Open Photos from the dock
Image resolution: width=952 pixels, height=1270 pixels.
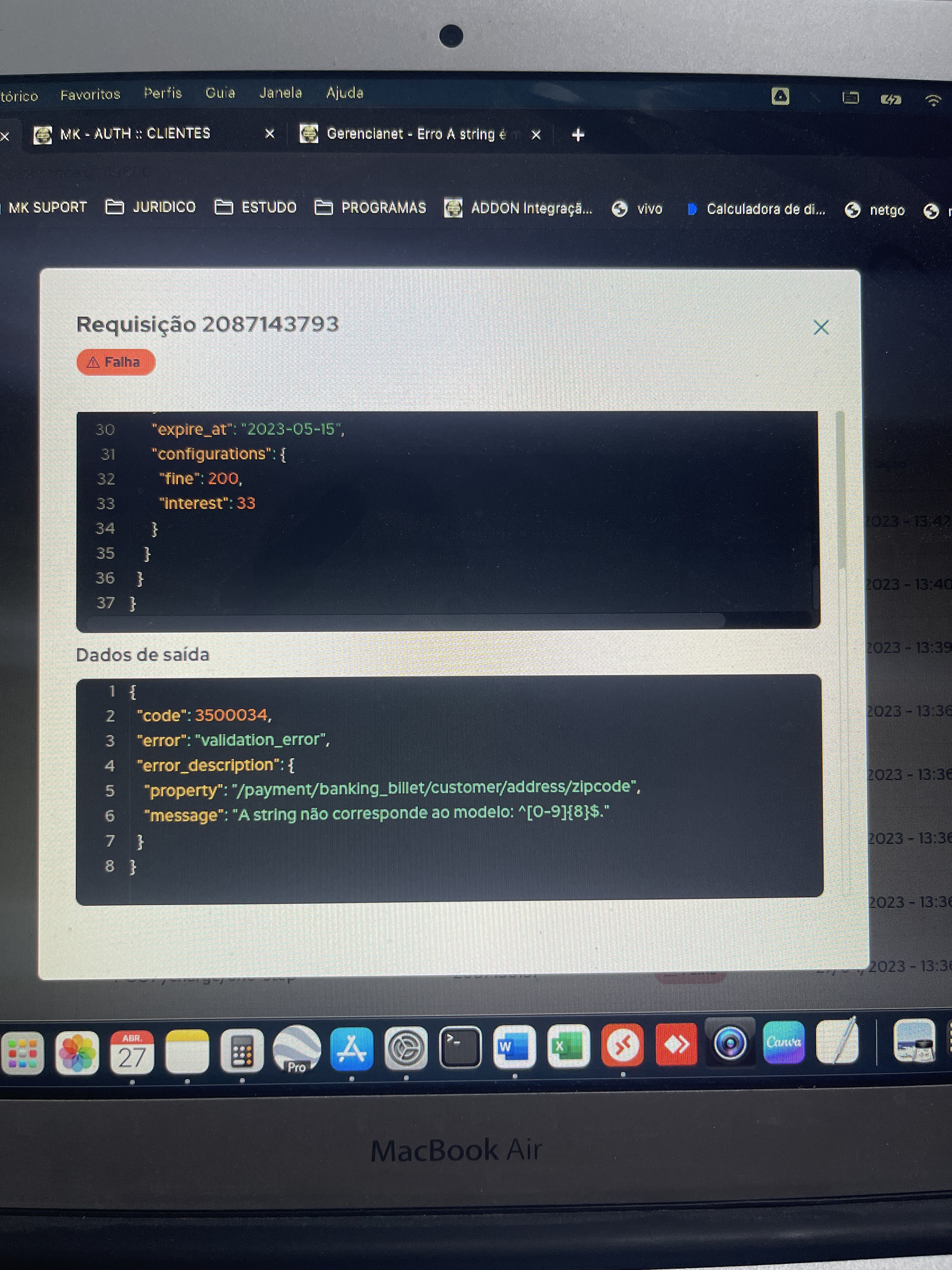pyautogui.click(x=77, y=1053)
